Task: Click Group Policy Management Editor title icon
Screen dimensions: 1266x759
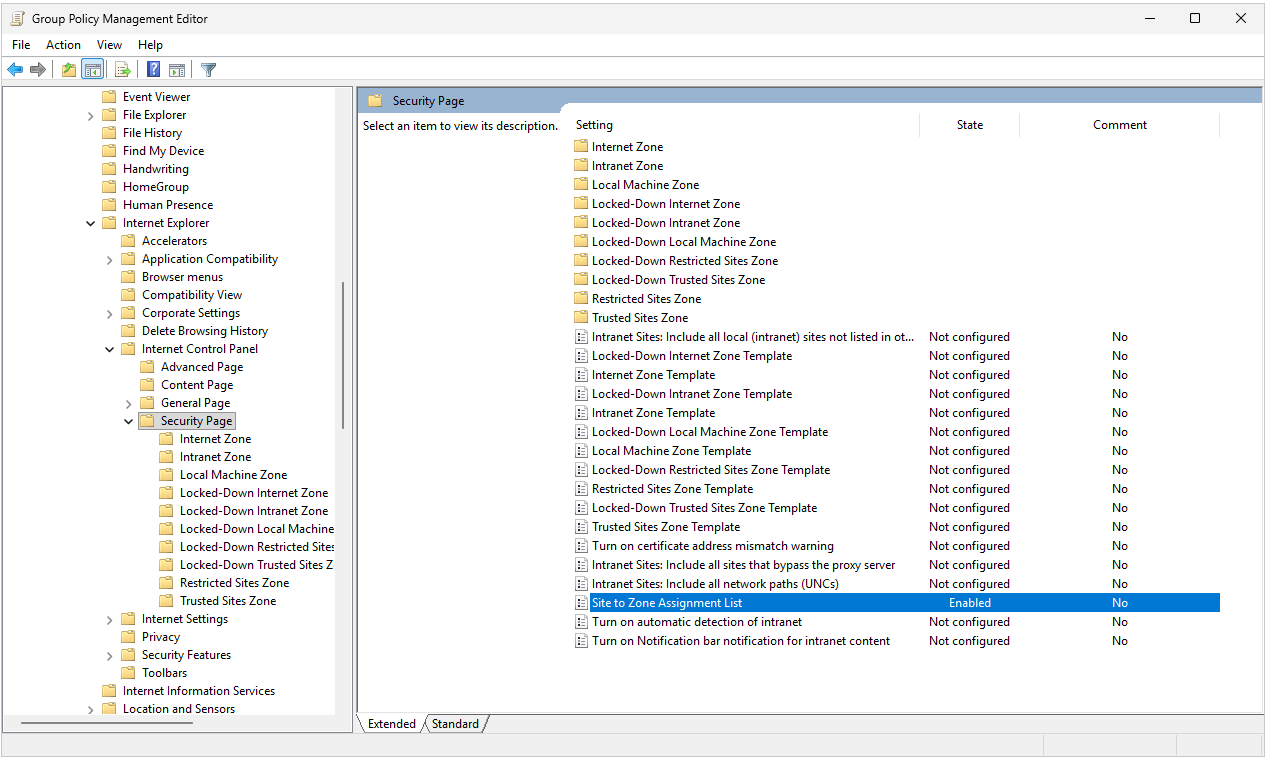Action: click(x=18, y=18)
